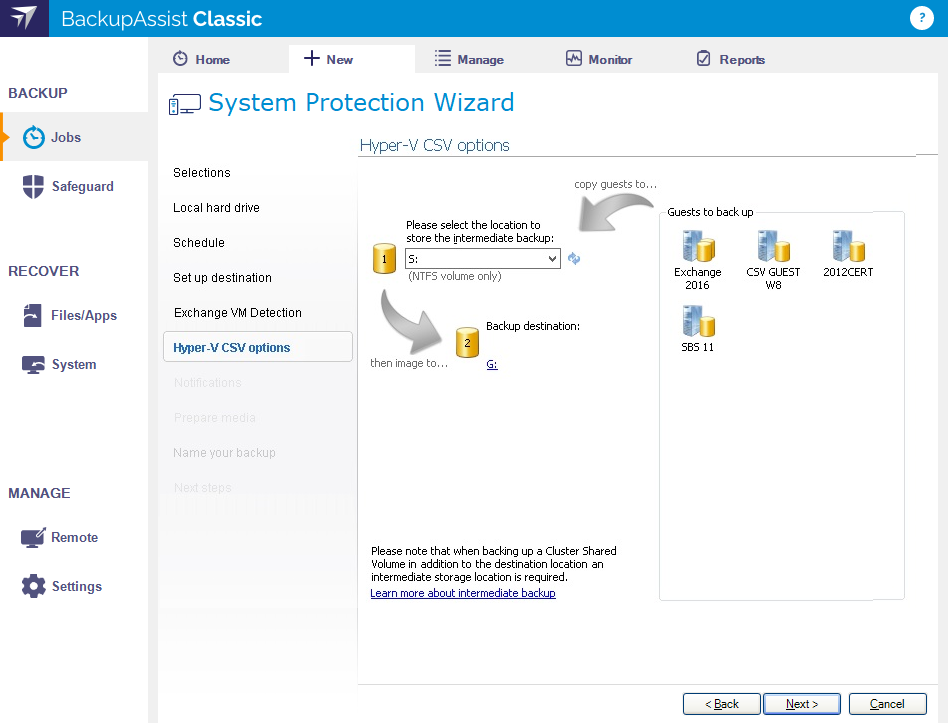
Task: Click the Safeguard shield icon
Action: pyautogui.click(x=33, y=186)
